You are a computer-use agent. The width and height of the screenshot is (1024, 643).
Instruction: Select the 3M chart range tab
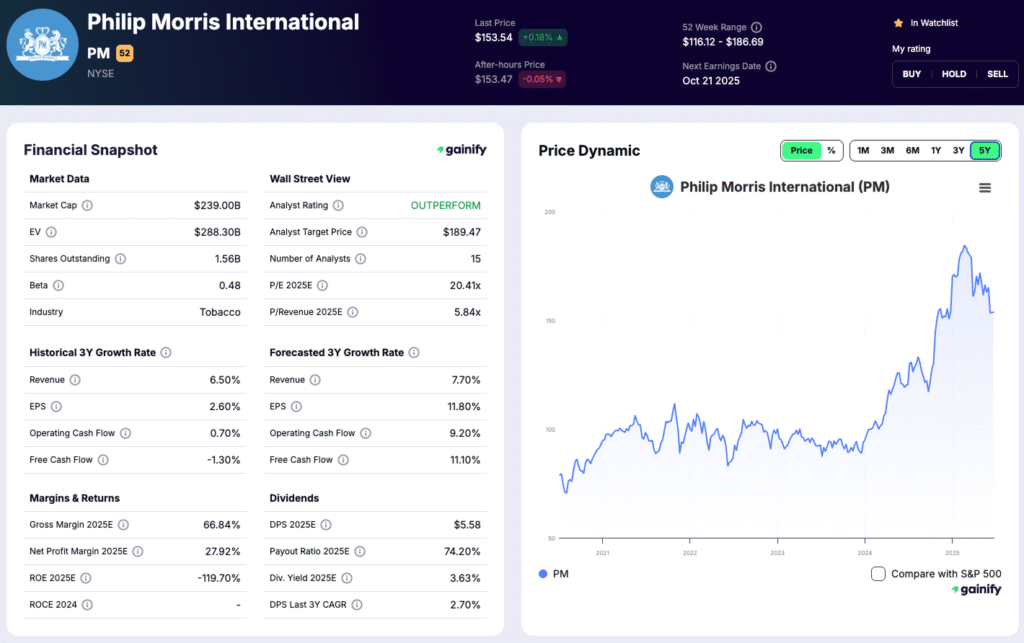887,150
